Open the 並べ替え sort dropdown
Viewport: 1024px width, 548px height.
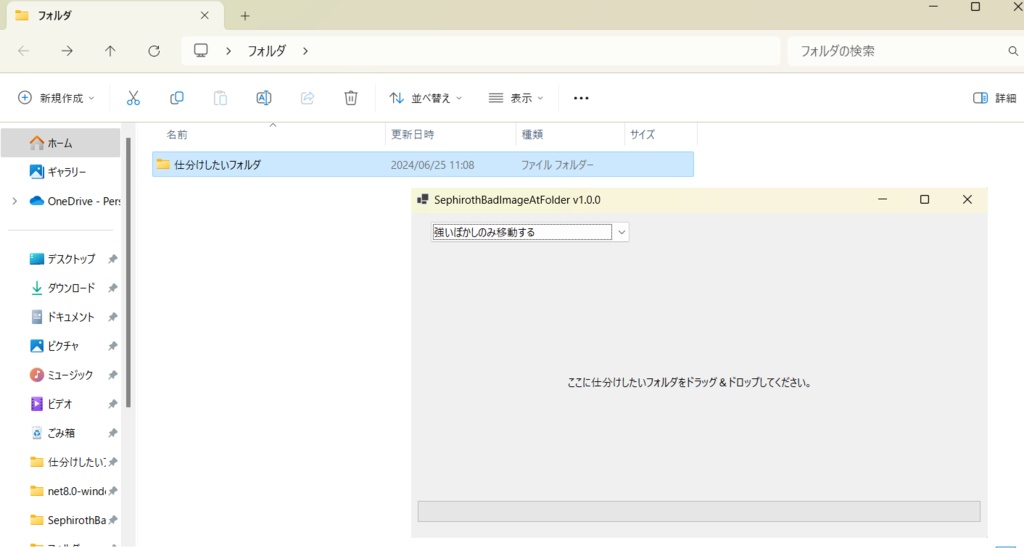point(425,98)
